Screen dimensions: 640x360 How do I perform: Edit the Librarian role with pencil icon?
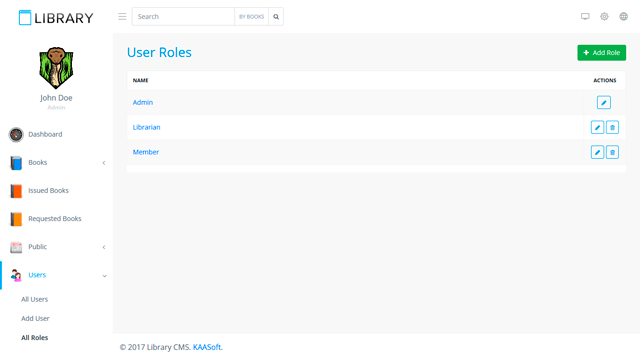597,127
